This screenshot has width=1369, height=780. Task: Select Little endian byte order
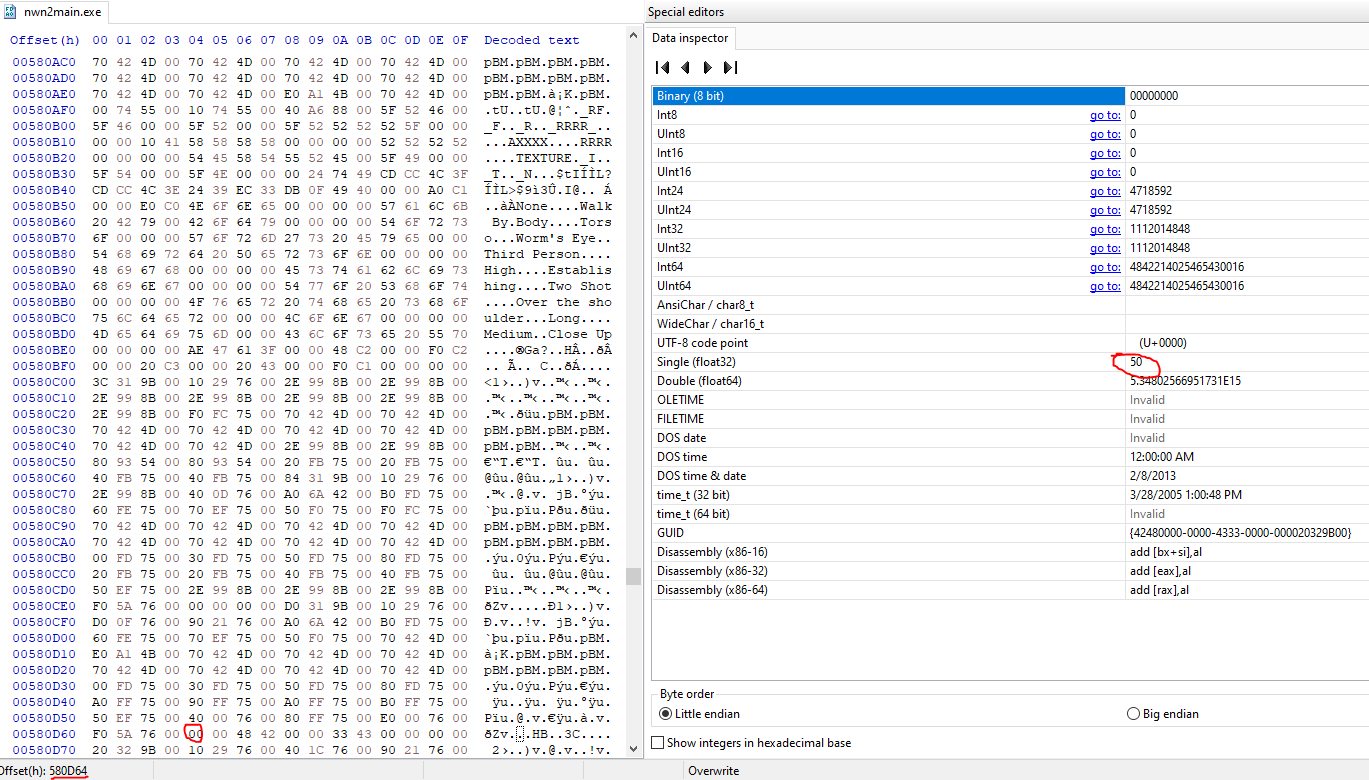666,714
